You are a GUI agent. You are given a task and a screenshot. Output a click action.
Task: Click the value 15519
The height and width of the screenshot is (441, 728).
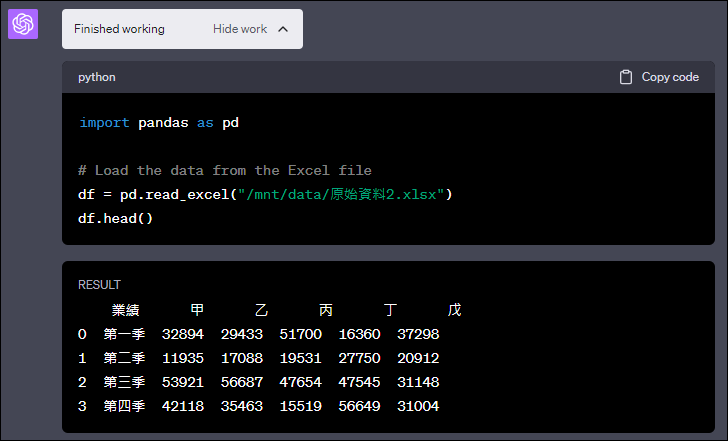tap(300, 407)
